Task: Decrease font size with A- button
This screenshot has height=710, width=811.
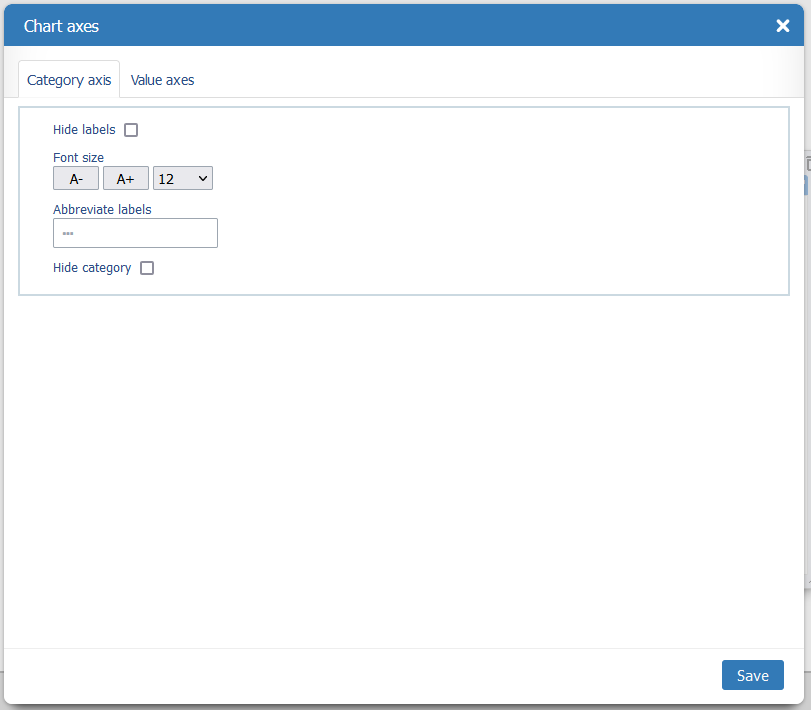Action: click(x=76, y=179)
